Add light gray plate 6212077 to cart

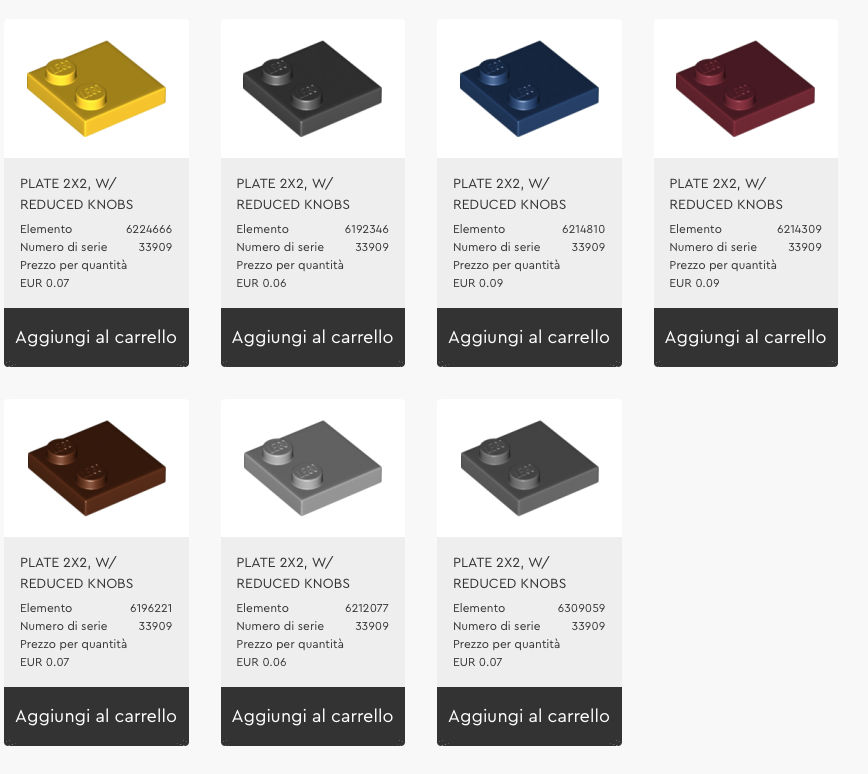(313, 716)
